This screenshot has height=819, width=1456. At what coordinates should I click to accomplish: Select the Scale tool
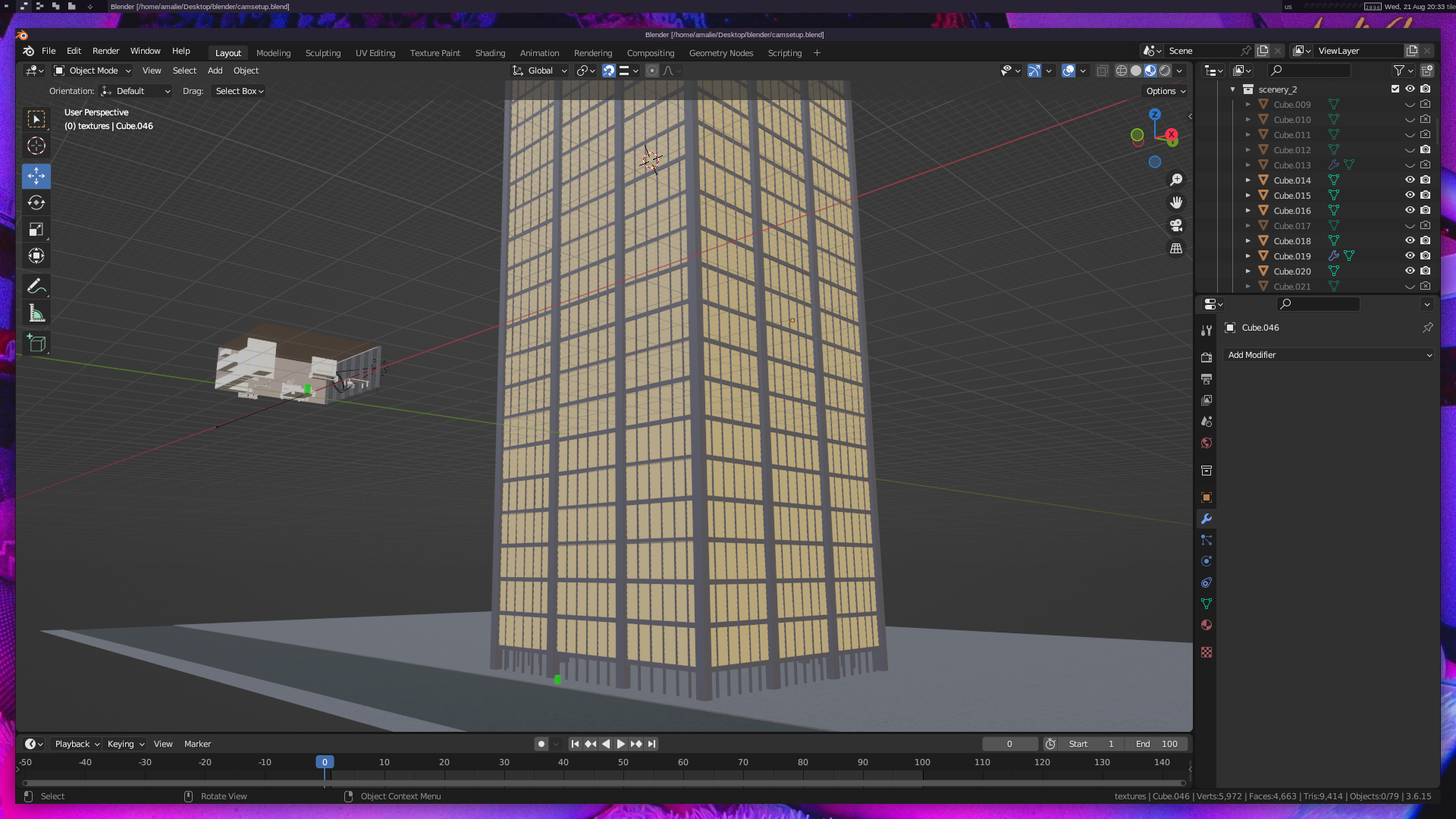click(x=36, y=229)
